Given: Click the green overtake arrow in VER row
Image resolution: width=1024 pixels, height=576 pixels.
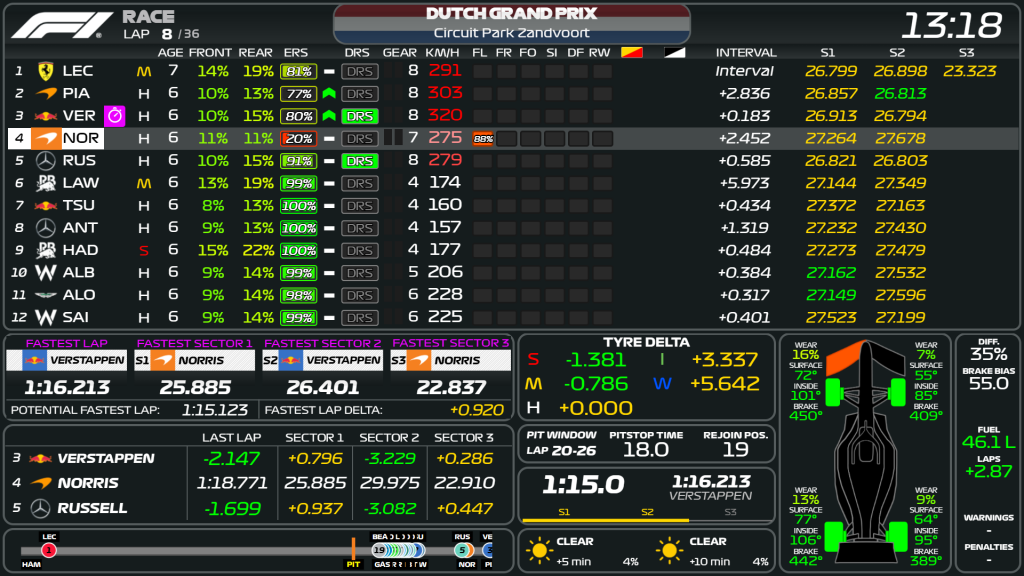Looking at the screenshot, I should (x=329, y=116).
